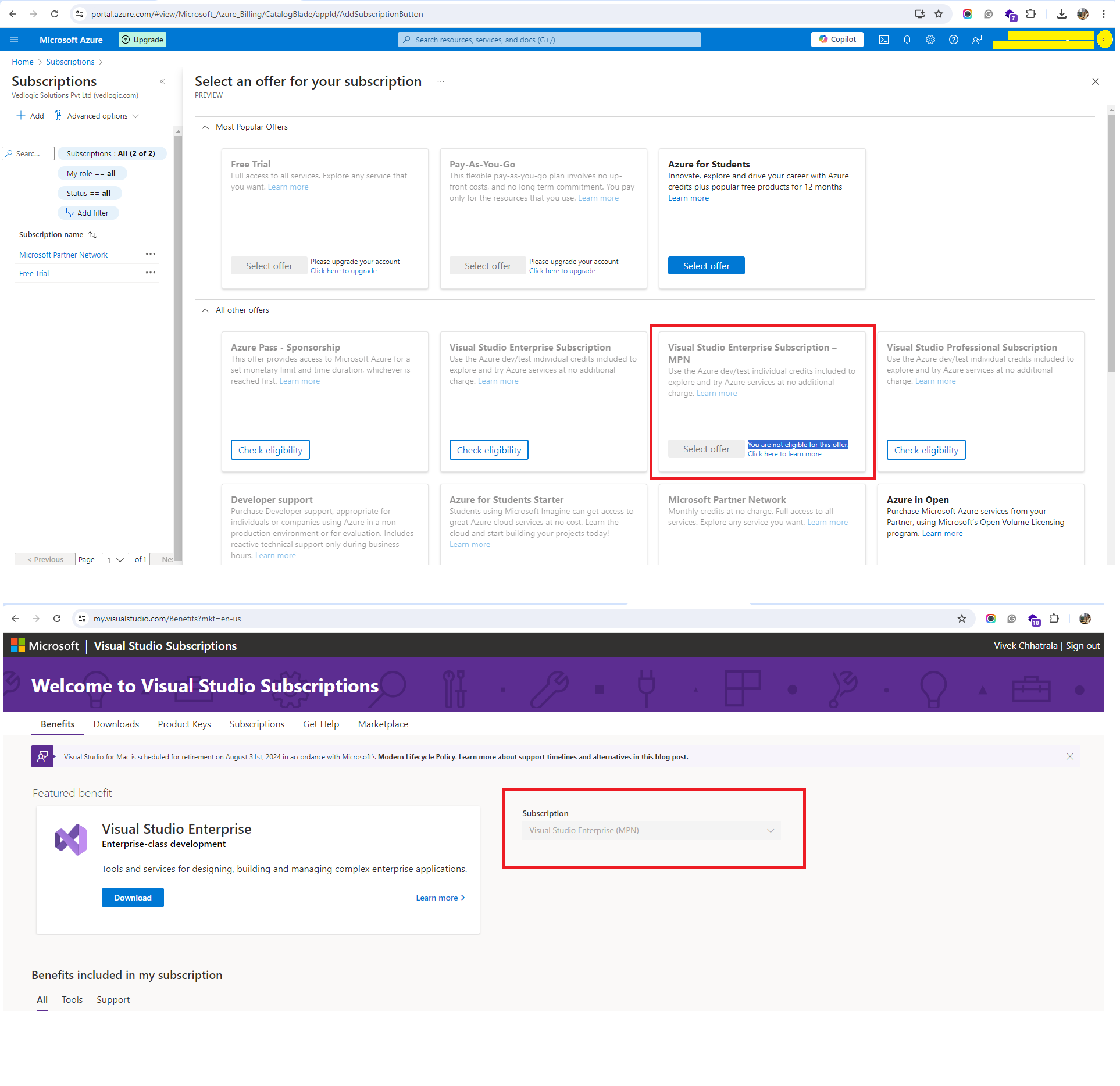Screen dimensions: 1120x1086
Task: Learn more link in Azure for Students card
Action: (x=689, y=198)
